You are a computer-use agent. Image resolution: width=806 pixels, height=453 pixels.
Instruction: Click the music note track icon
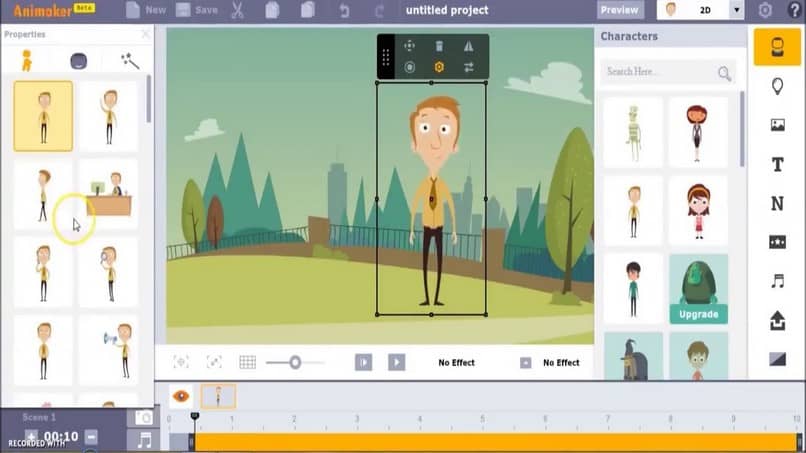144,441
